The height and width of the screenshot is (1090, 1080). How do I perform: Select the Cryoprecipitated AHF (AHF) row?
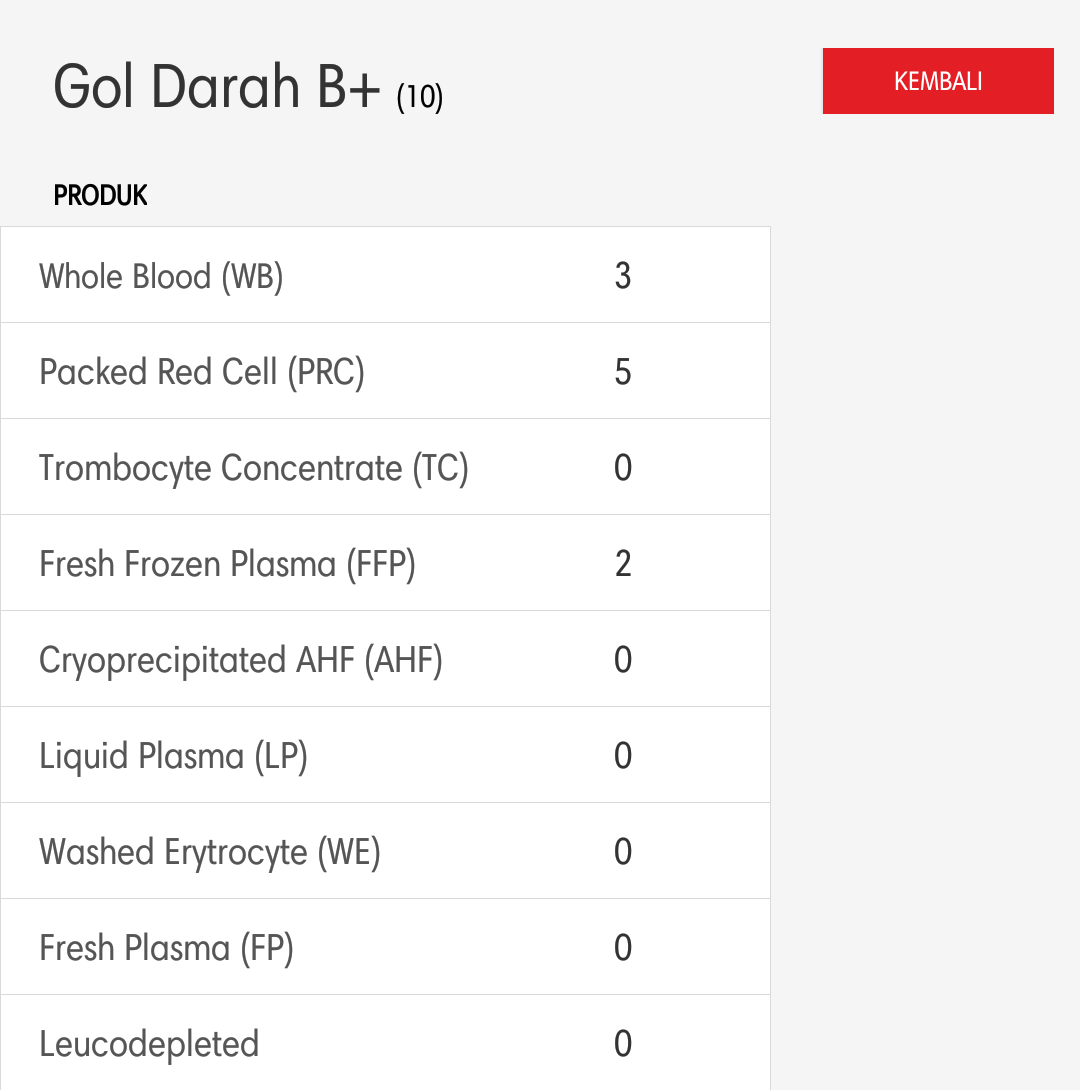tap(385, 659)
